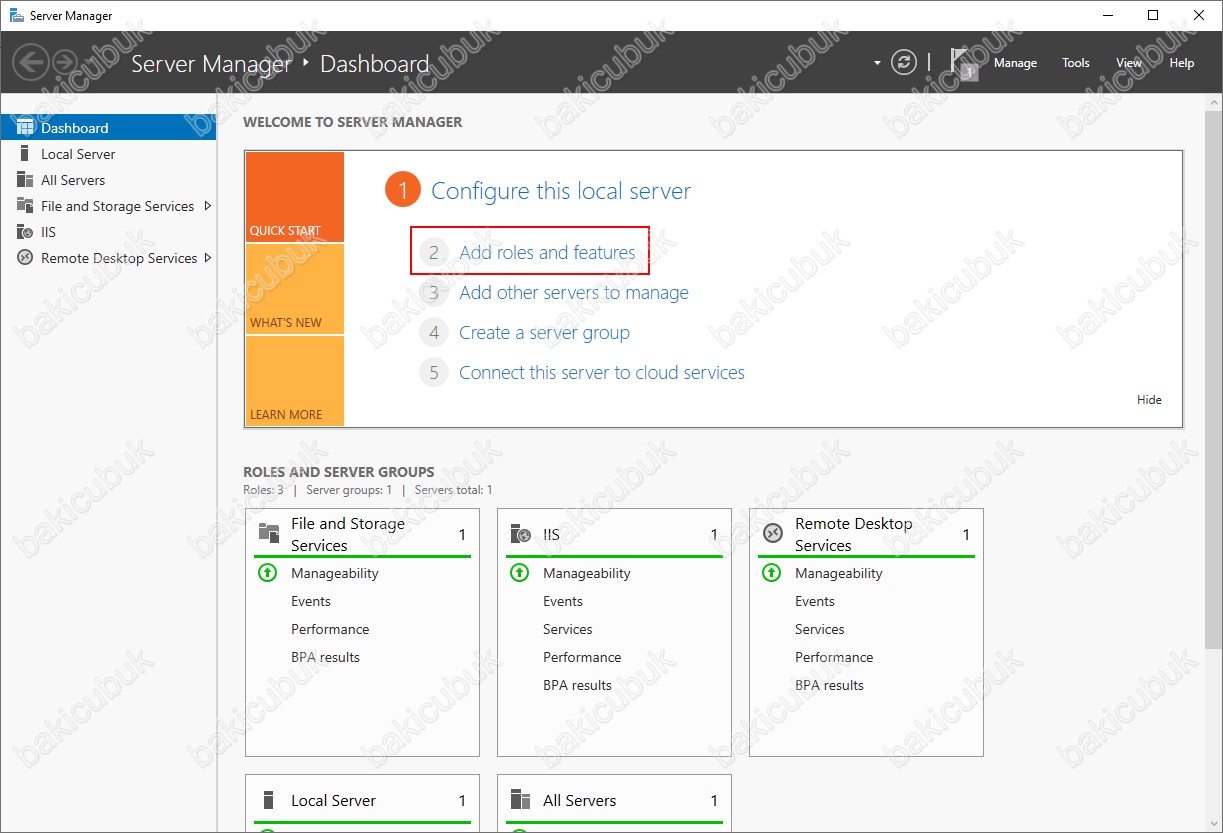The height and width of the screenshot is (833, 1223).
Task: Click the All Servers sidebar icon
Action: pyautogui.click(x=25, y=180)
